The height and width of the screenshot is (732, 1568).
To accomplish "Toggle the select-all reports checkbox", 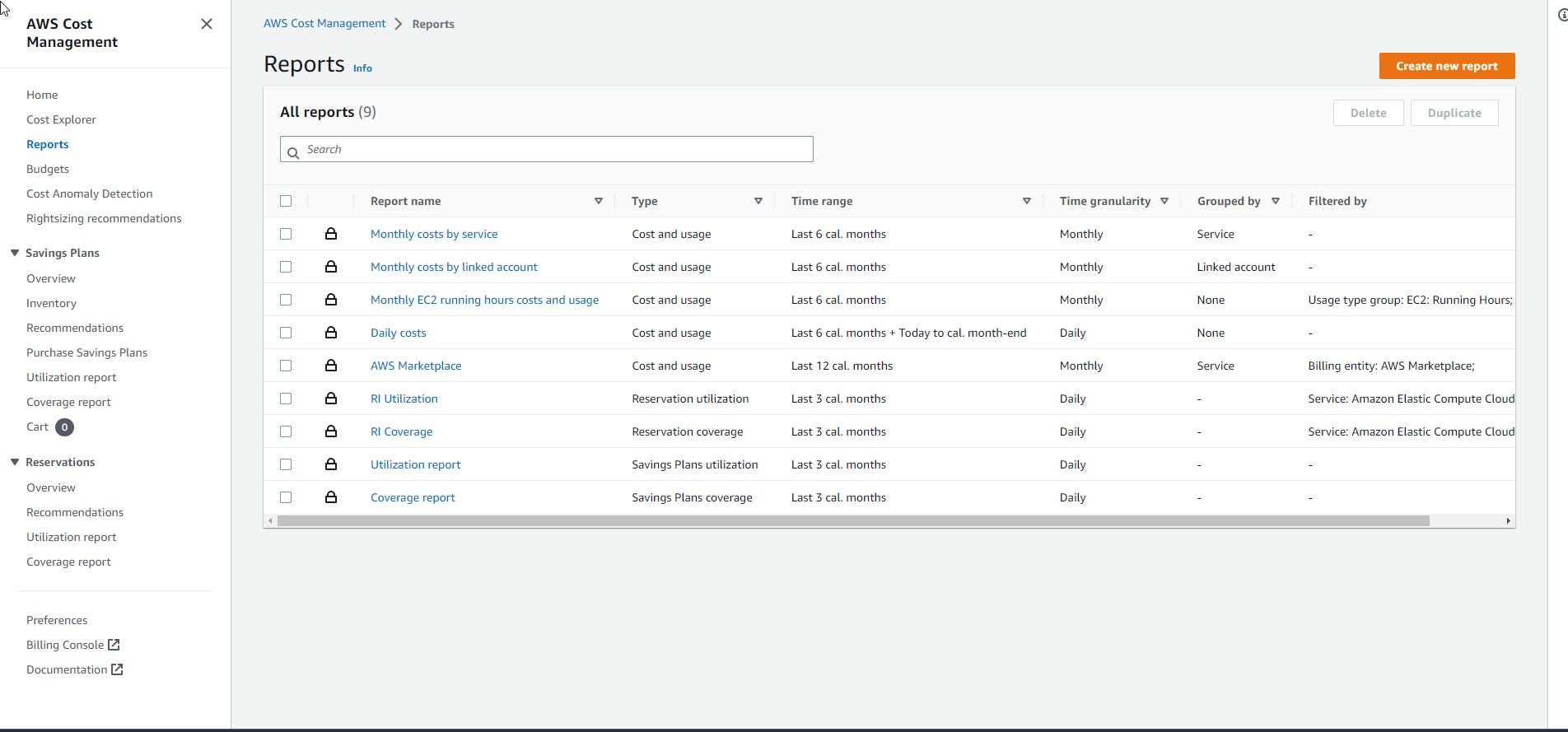I will pyautogui.click(x=286, y=201).
